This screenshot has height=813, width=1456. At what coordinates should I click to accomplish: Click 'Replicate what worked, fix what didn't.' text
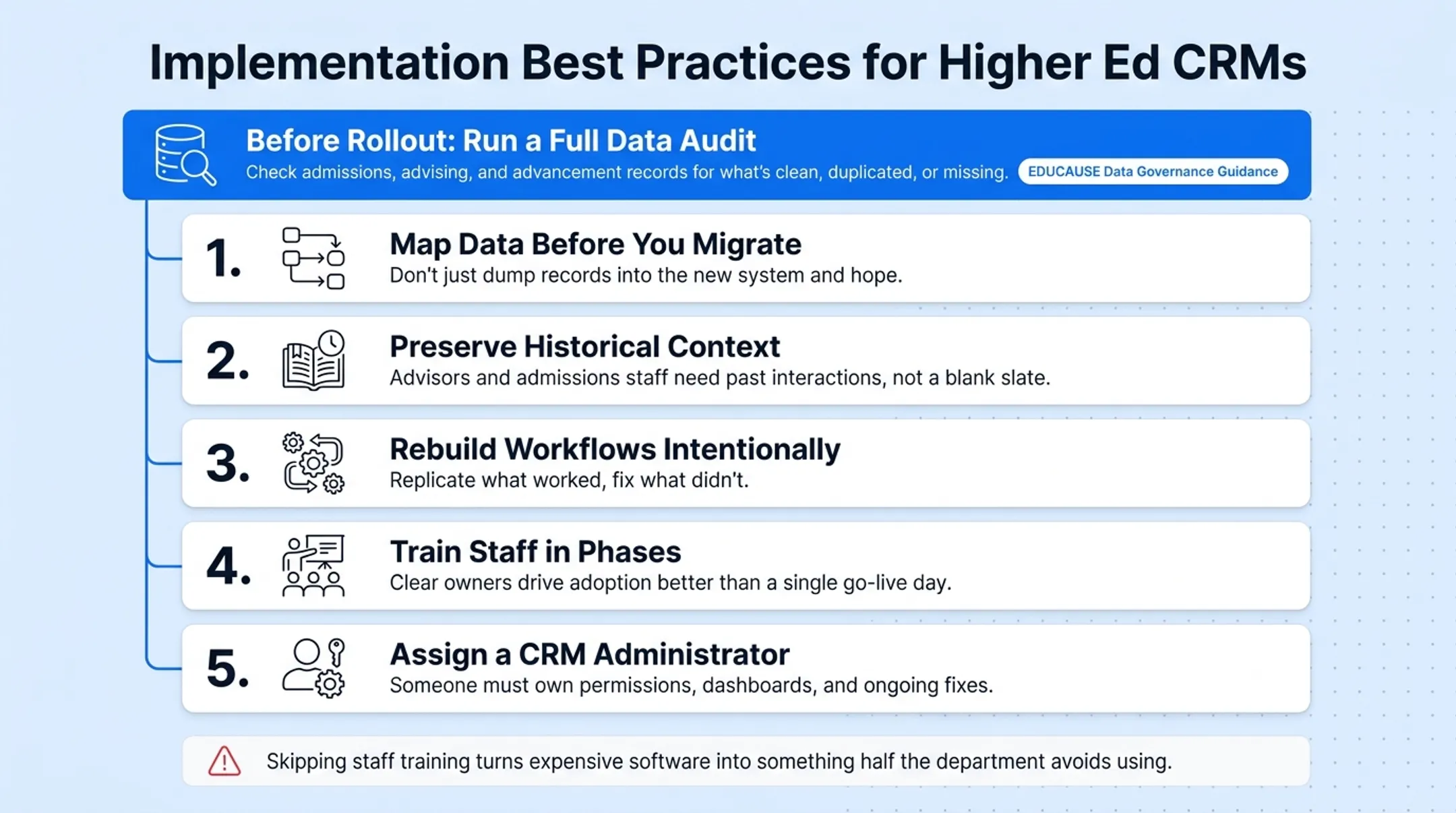tap(569, 480)
